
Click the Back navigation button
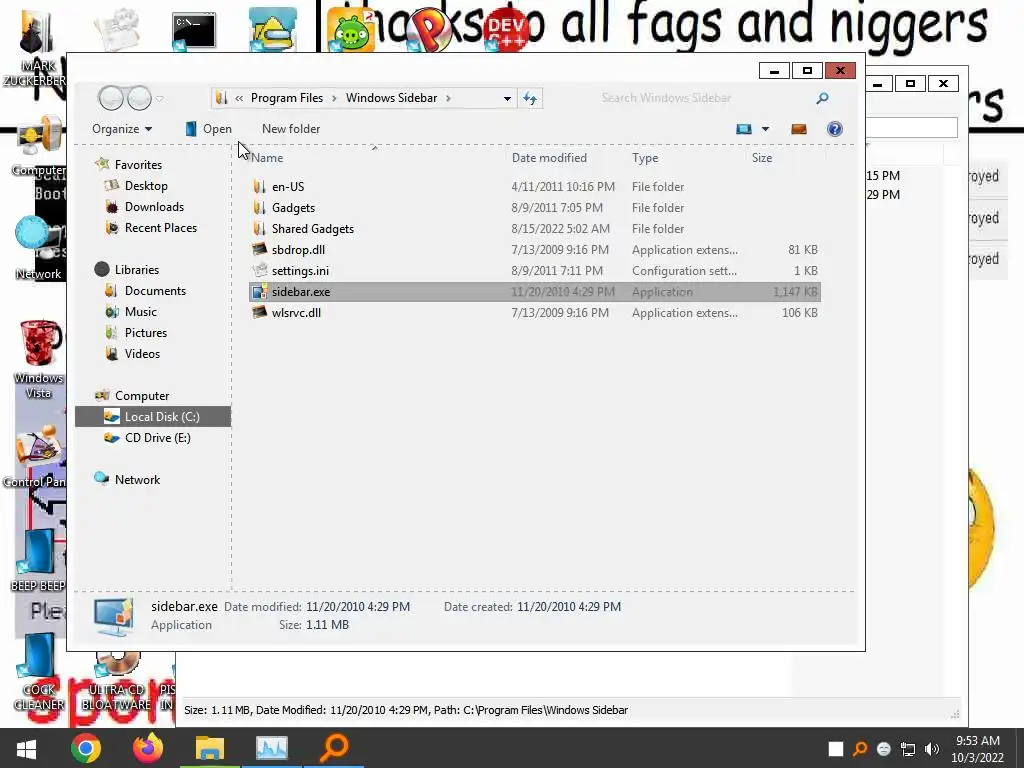(x=110, y=98)
